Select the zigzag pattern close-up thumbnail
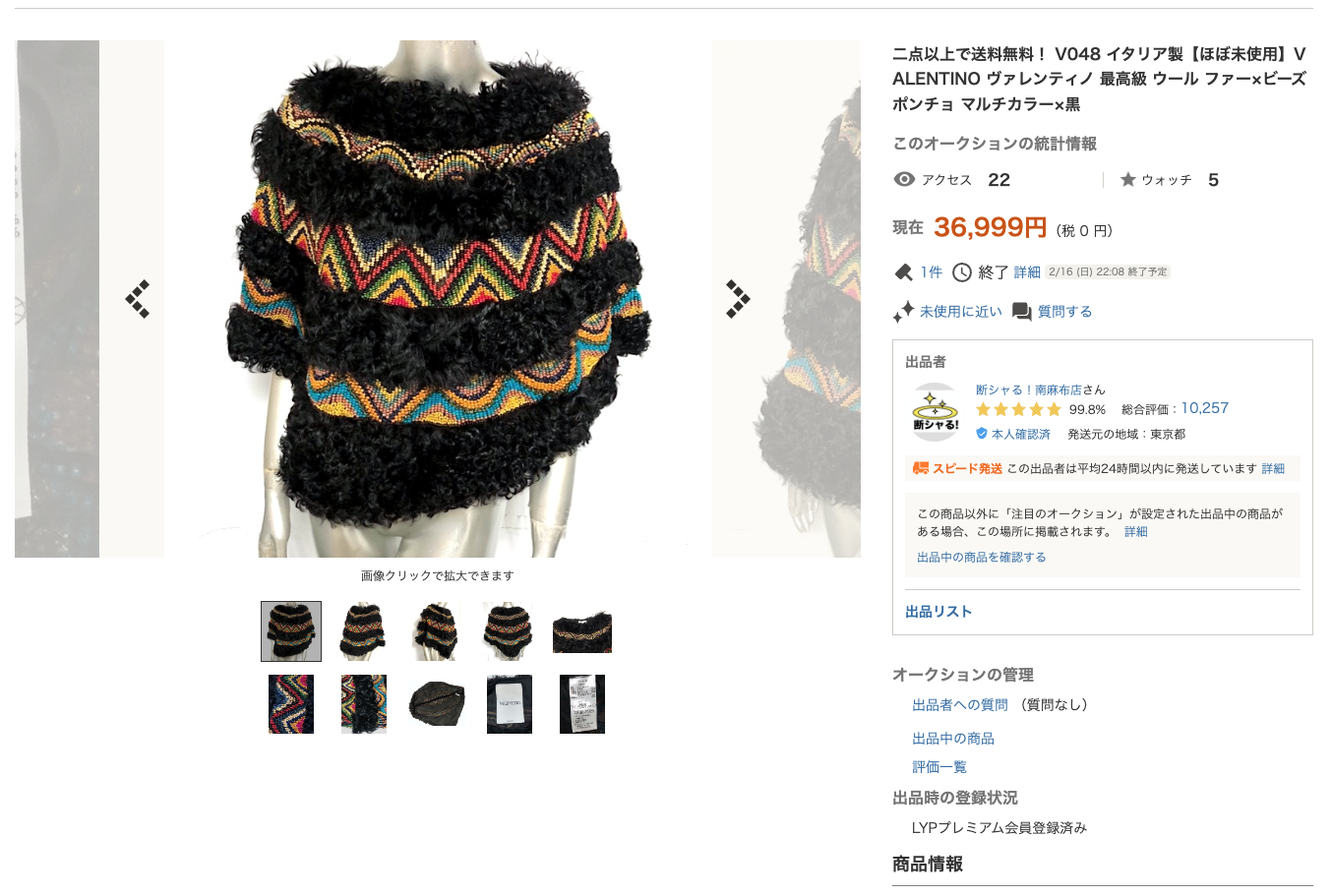1332x896 pixels. (291, 704)
